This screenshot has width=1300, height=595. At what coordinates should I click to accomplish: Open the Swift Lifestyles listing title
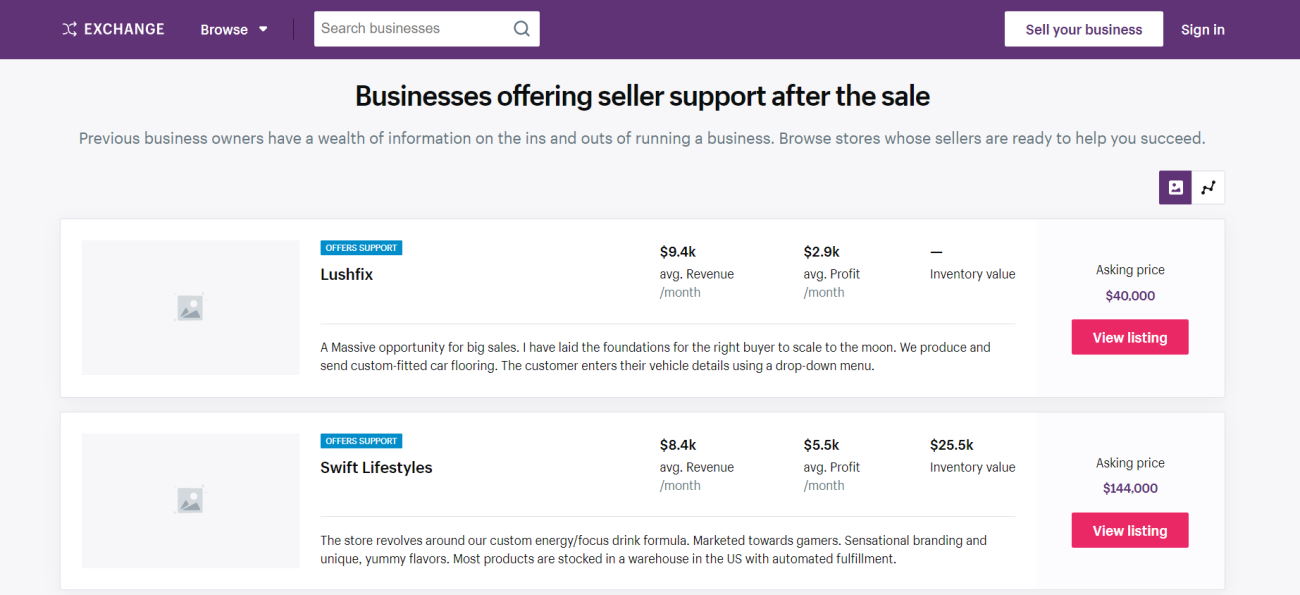coord(376,467)
